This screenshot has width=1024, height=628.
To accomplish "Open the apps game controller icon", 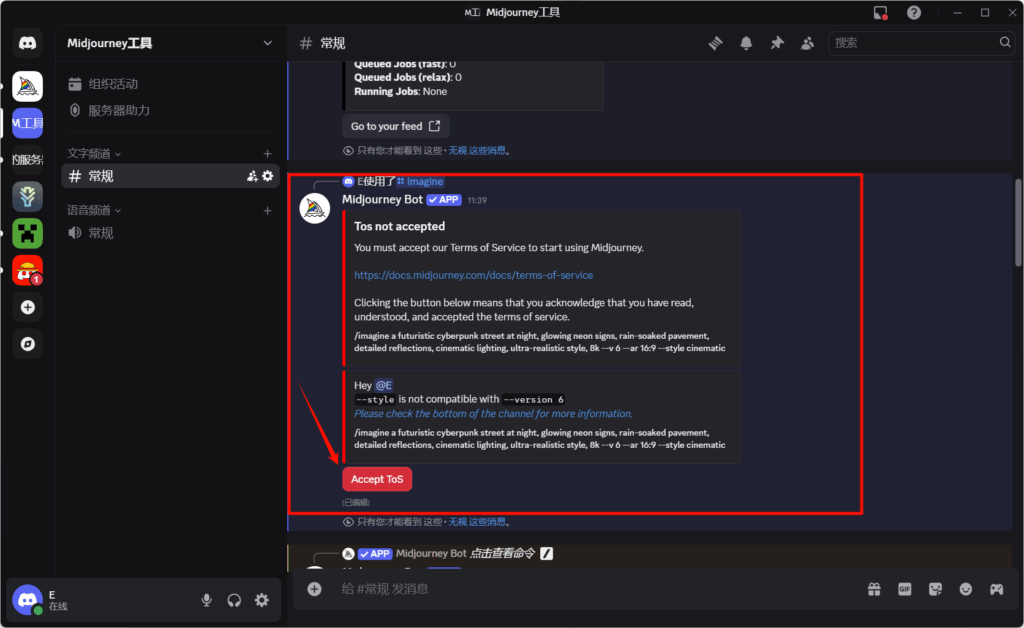I will tap(996, 589).
